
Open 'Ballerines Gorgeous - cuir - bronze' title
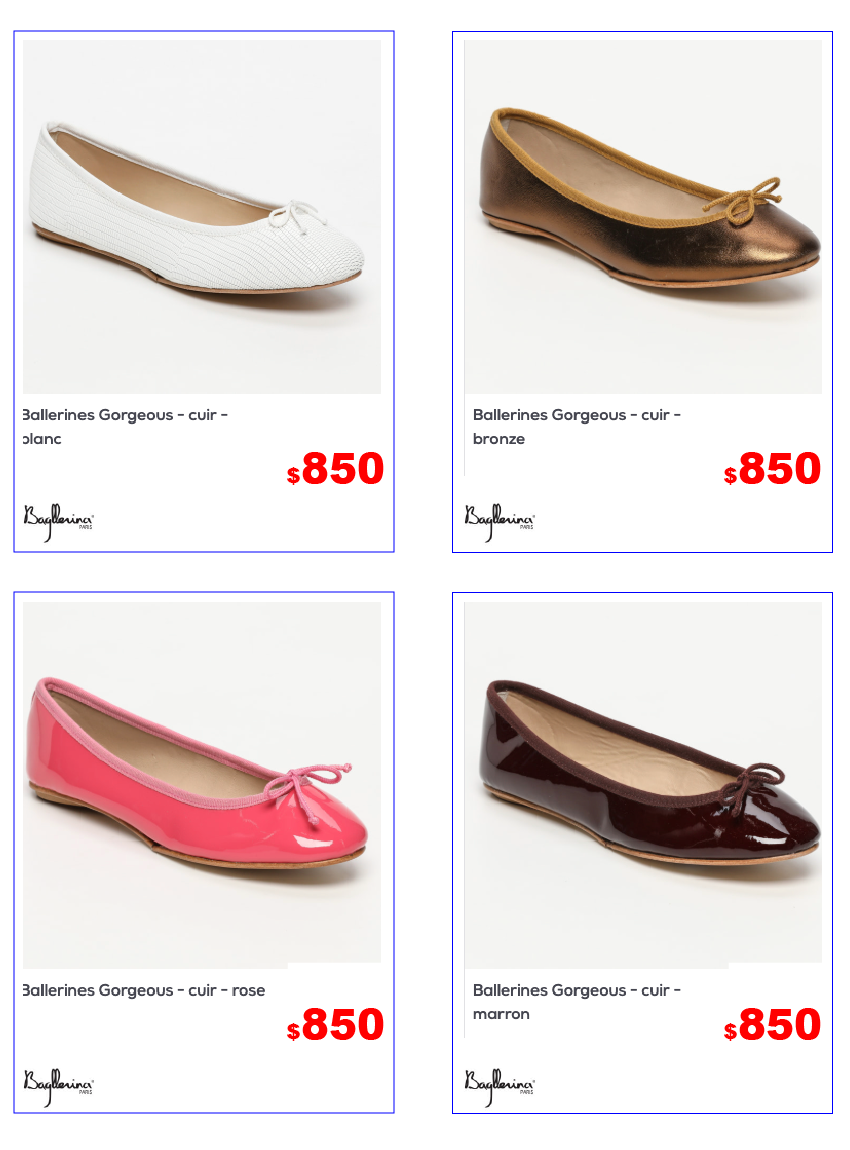(x=576, y=427)
